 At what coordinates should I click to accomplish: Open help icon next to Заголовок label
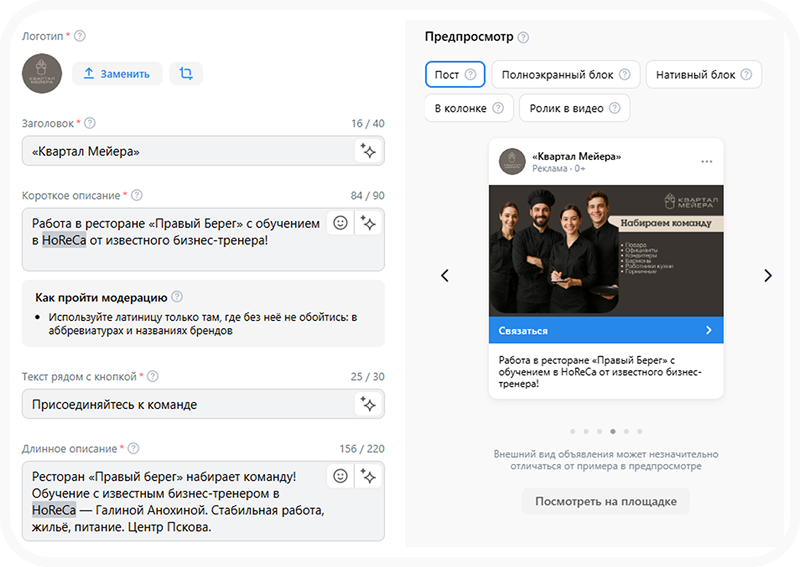click(x=90, y=123)
